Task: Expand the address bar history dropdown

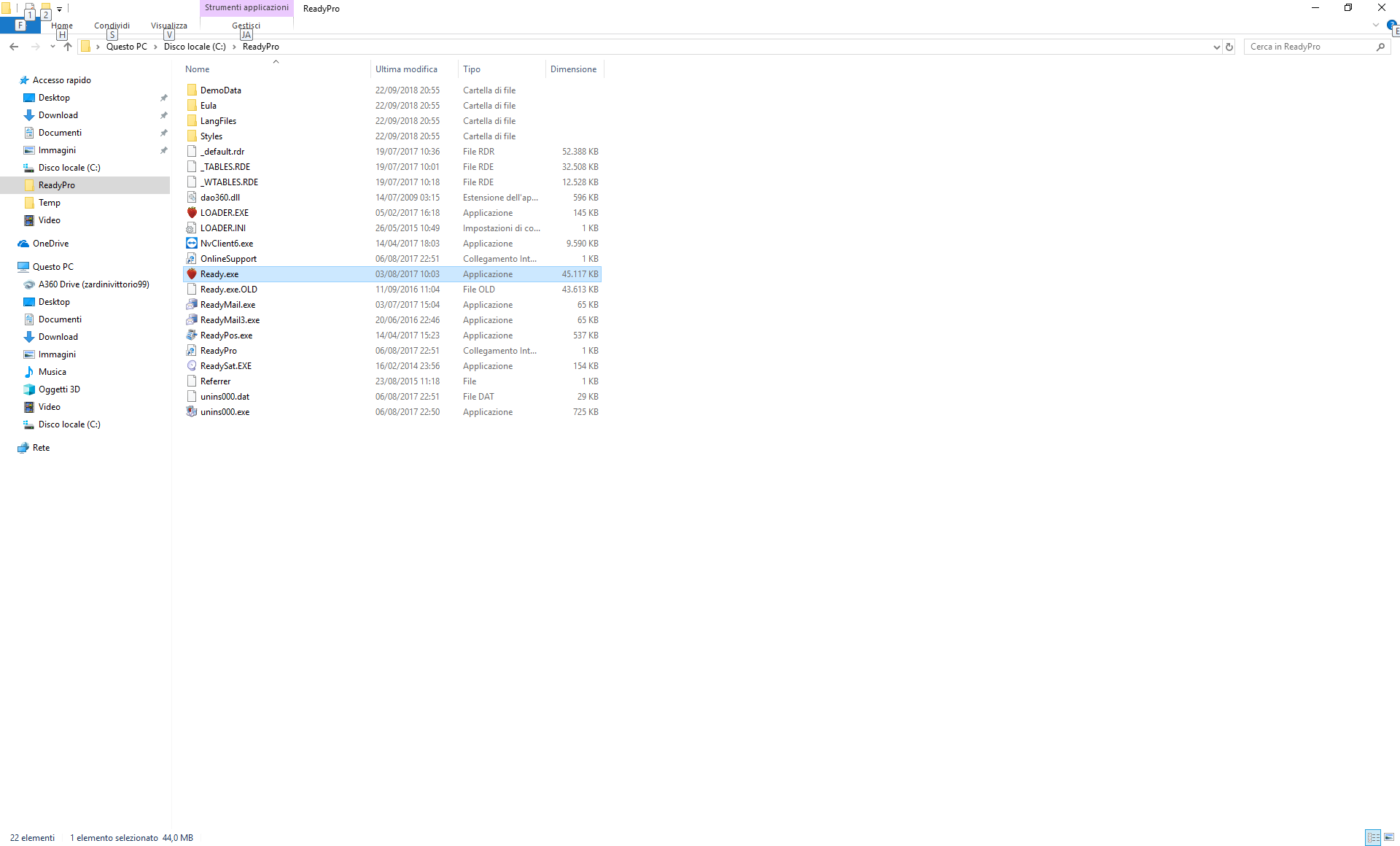Action: 1216,47
